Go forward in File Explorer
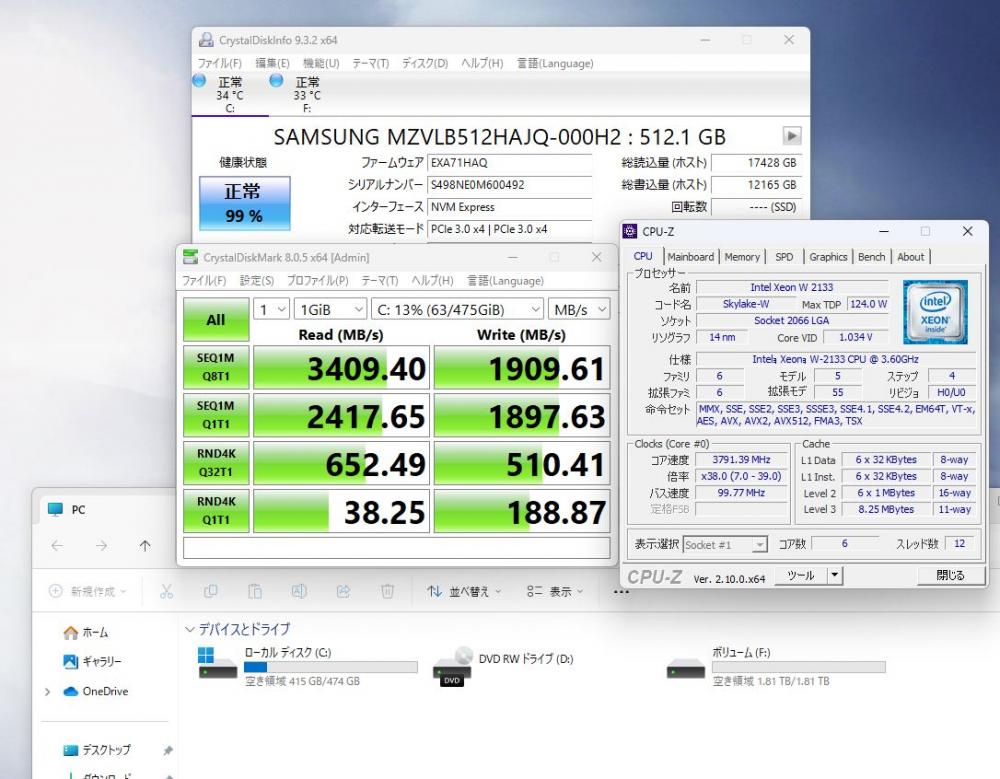Screen dimensions: 1000x779 pos(101,545)
